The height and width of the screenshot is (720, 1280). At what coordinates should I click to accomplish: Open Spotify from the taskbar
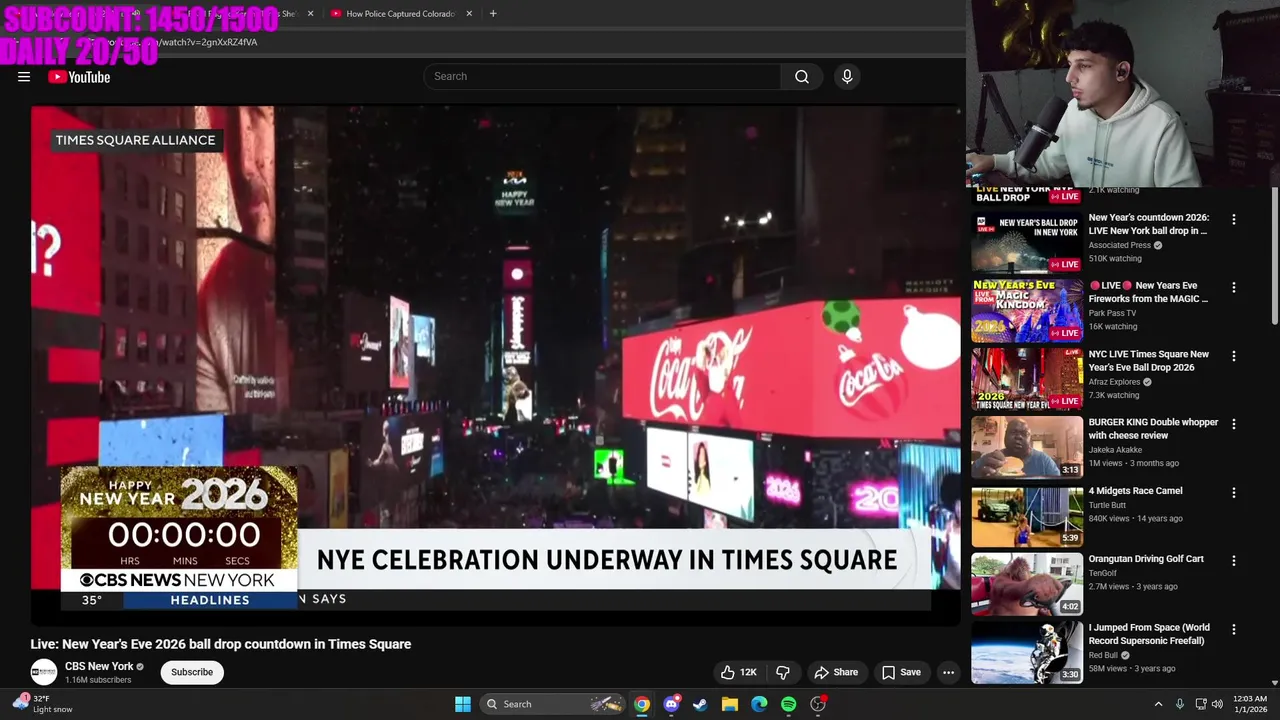[x=788, y=704]
